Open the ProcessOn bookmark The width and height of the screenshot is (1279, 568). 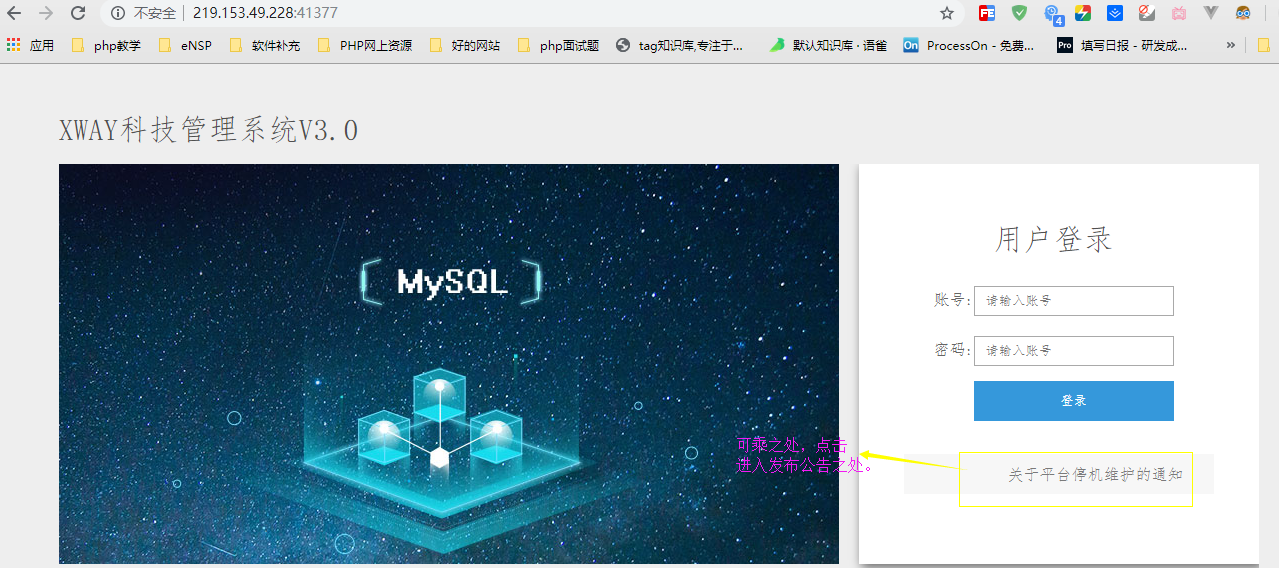(x=969, y=45)
